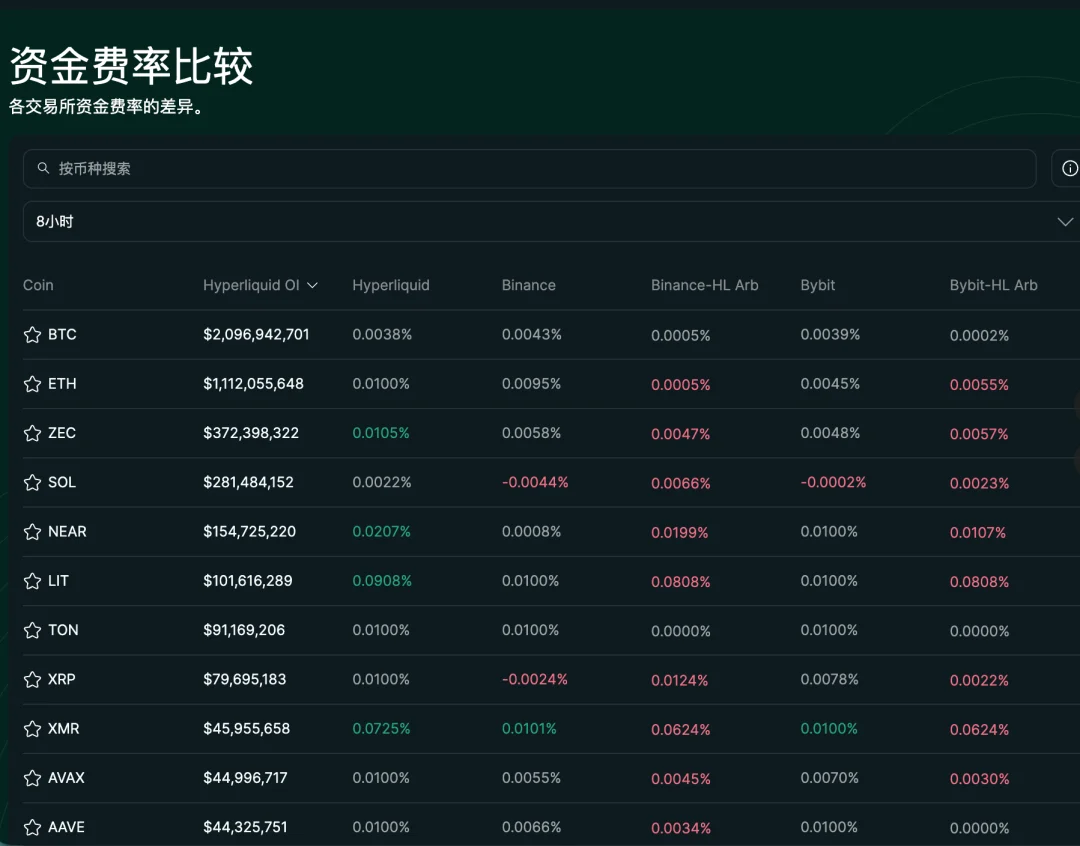Click LIT open interest $101,616,289
Image resolution: width=1080 pixels, height=846 pixels.
click(x=247, y=581)
